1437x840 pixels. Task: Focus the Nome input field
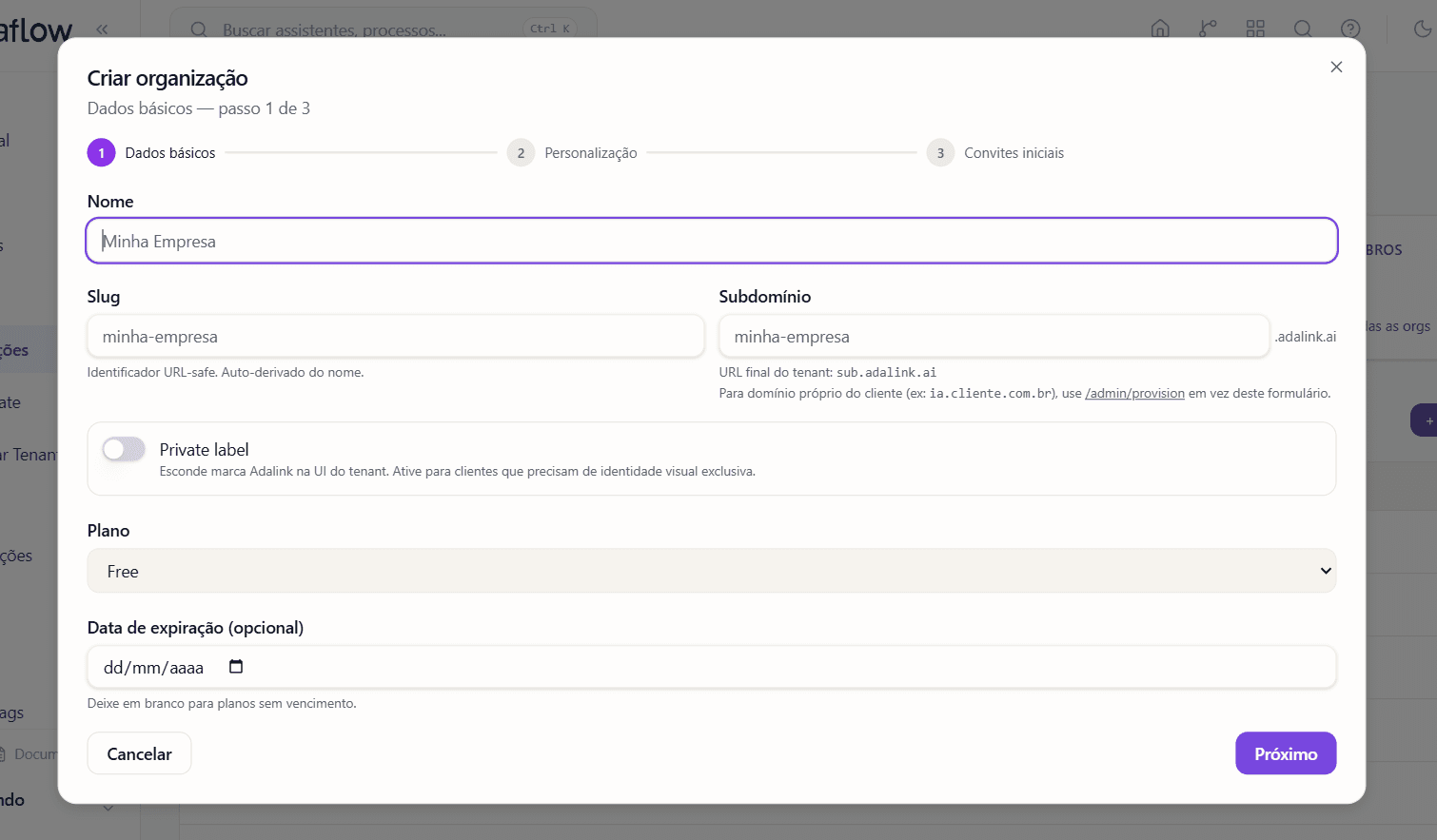pyautogui.click(x=712, y=241)
